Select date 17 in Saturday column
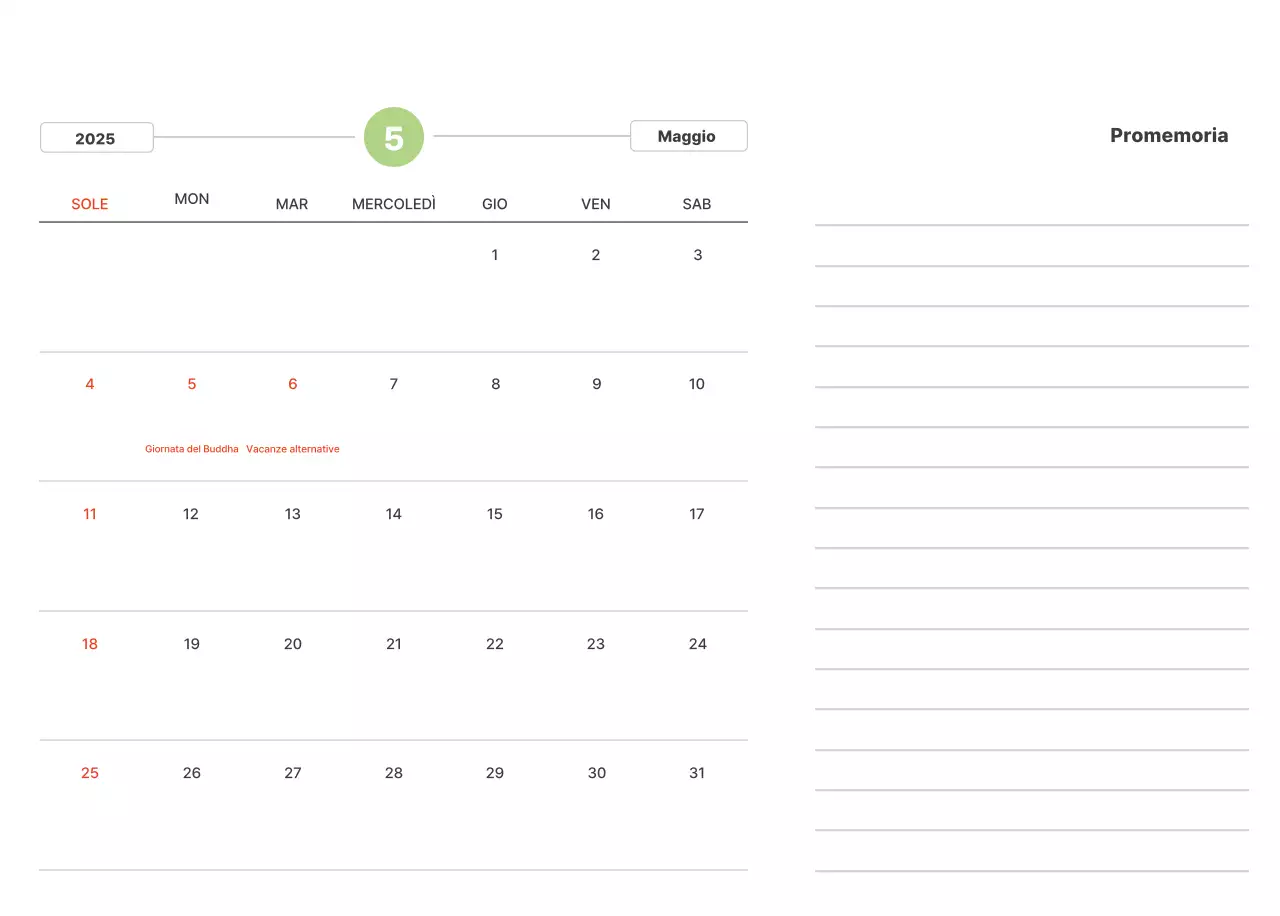Screen dimensions: 1280x916 [x=697, y=514]
